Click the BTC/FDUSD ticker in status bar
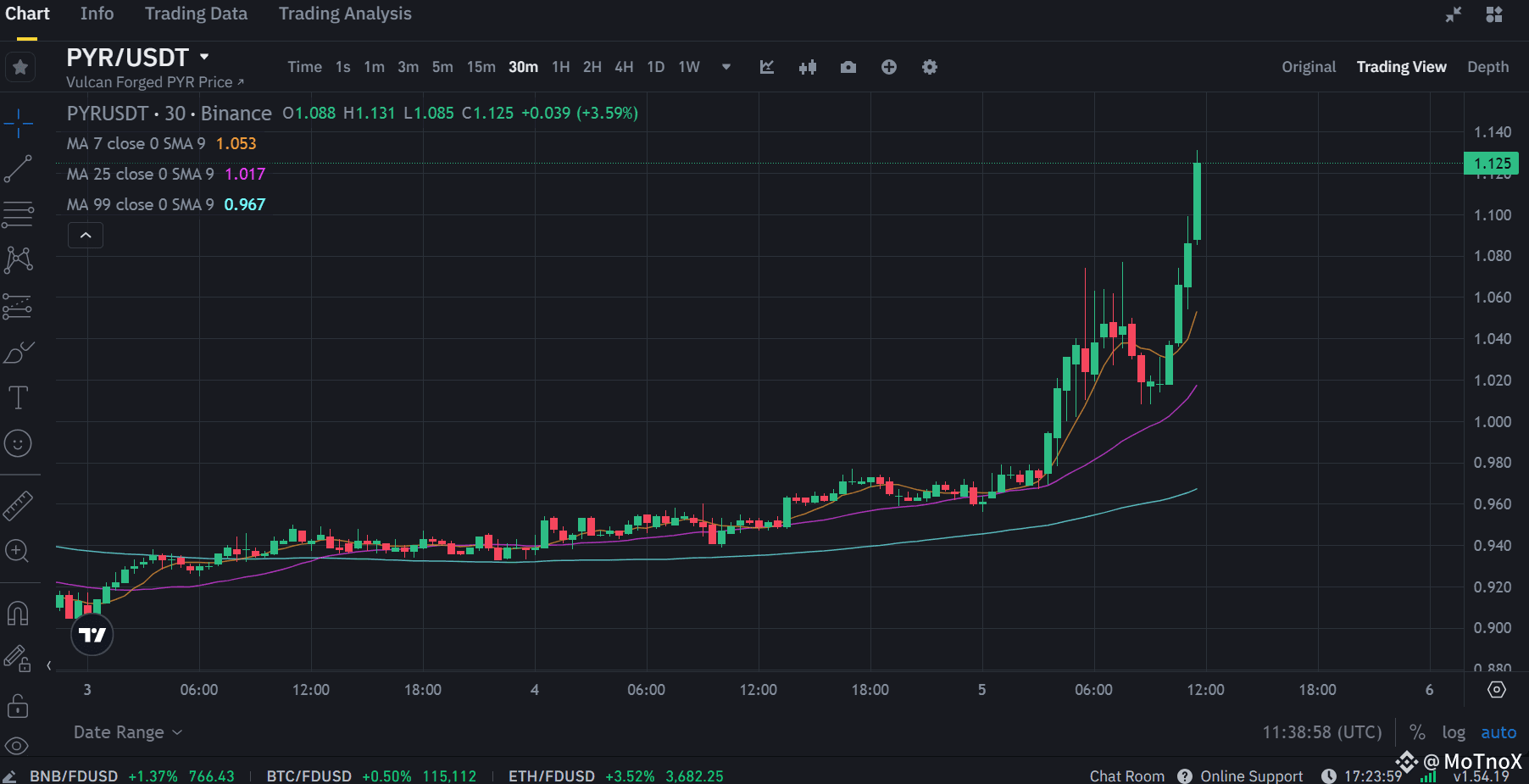1529x784 pixels. click(x=371, y=776)
